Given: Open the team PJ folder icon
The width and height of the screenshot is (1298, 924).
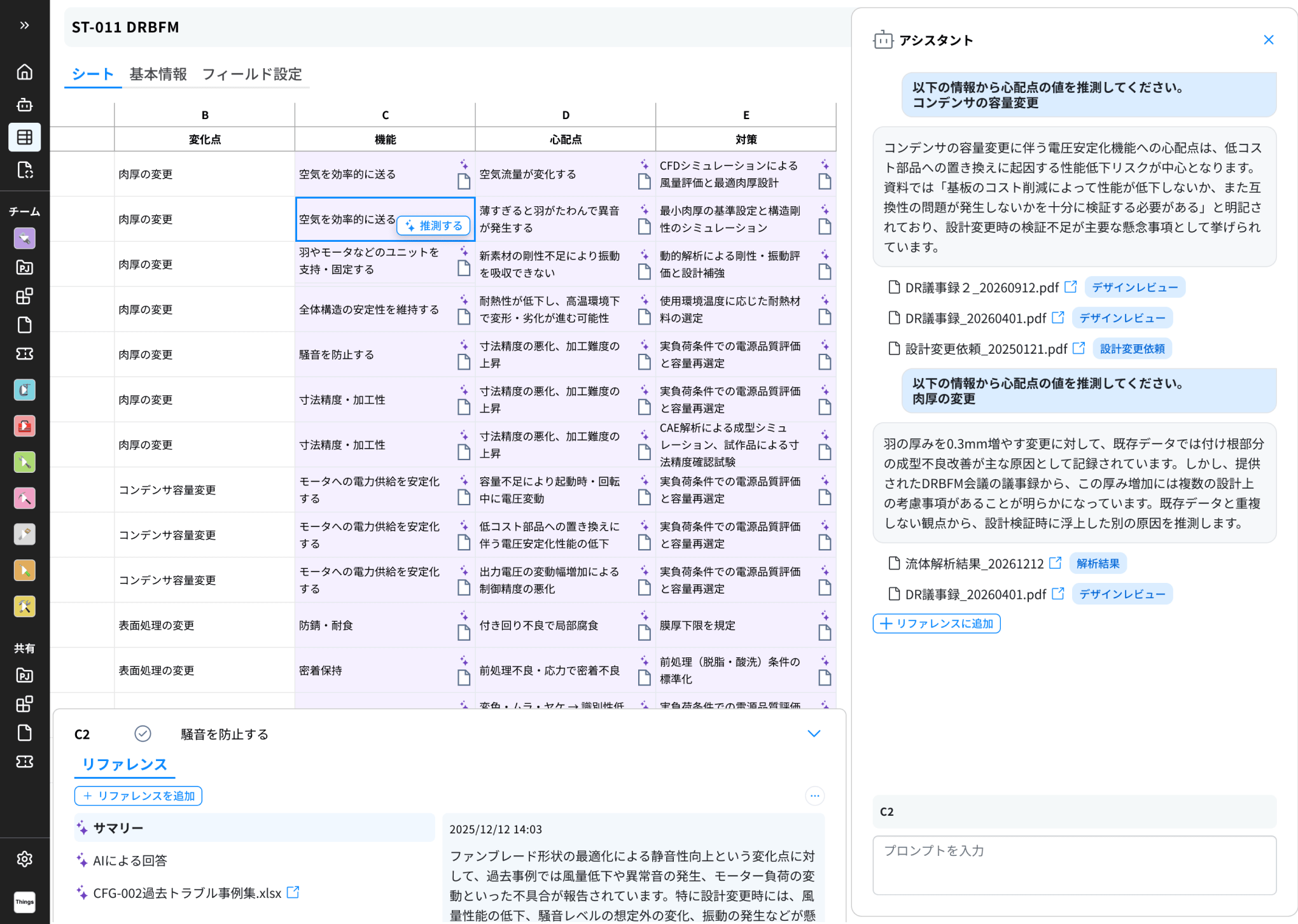Looking at the screenshot, I should (x=24, y=267).
